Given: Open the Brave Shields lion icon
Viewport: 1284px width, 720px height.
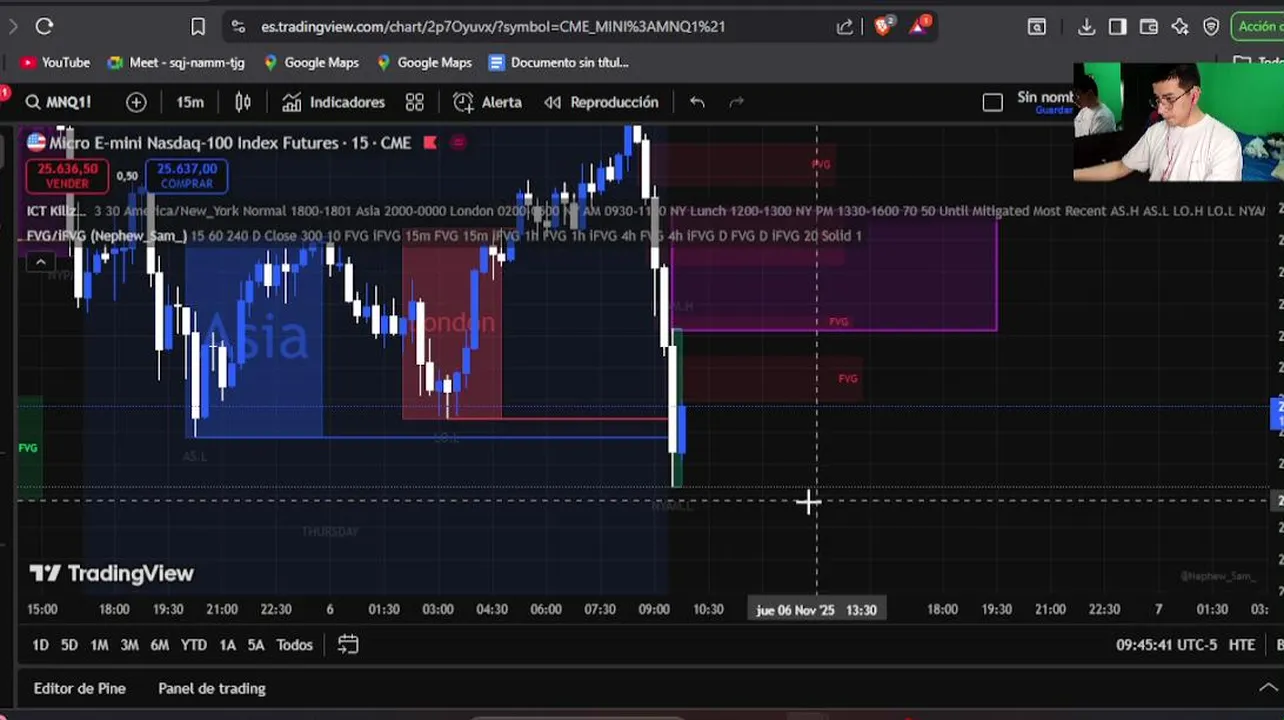Looking at the screenshot, I should pyautogui.click(x=883, y=26).
